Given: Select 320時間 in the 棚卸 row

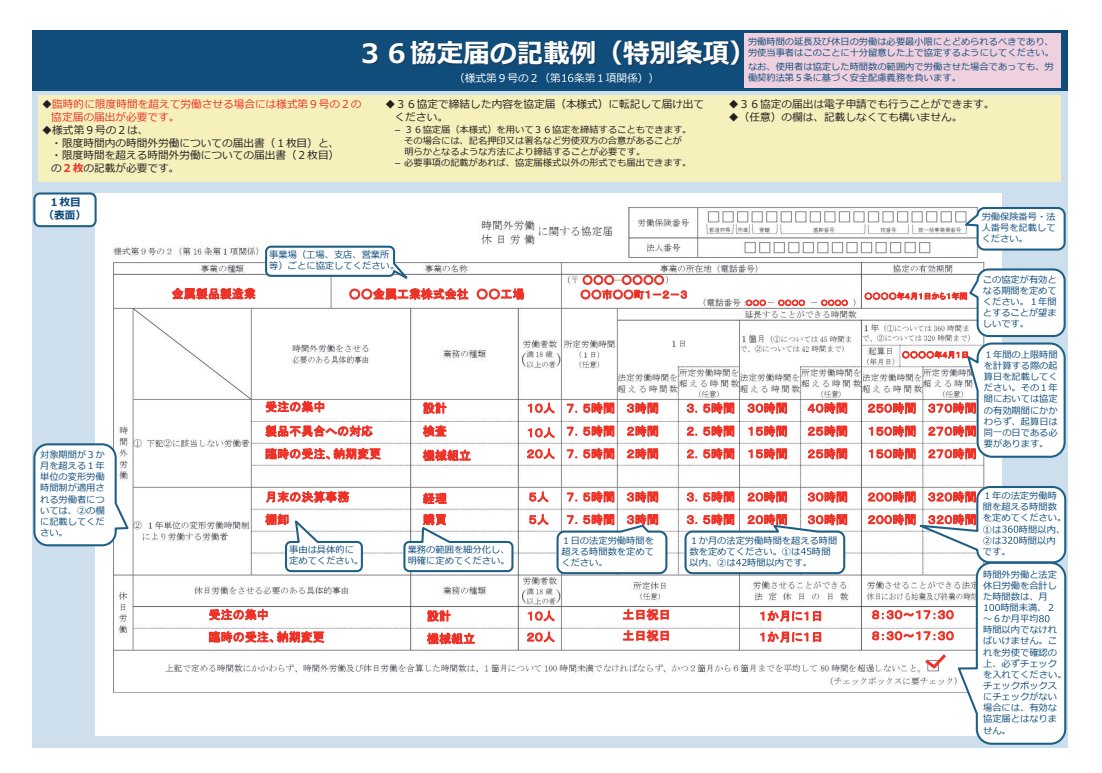Looking at the screenshot, I should pos(951,520).
